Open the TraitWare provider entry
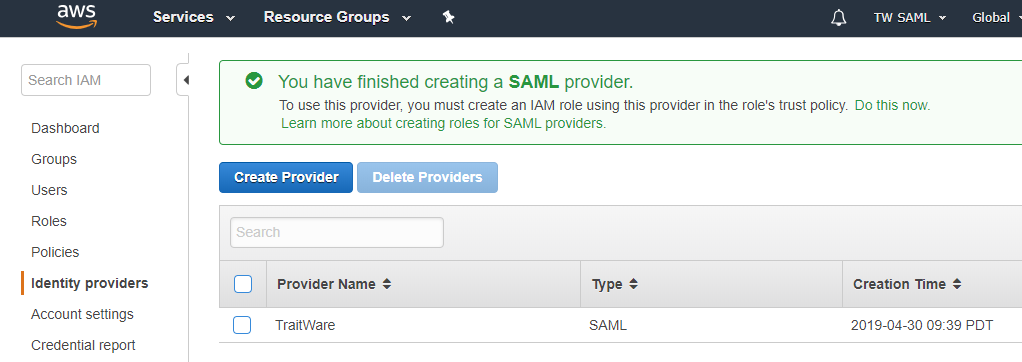The image size is (1022, 362). 305,325
